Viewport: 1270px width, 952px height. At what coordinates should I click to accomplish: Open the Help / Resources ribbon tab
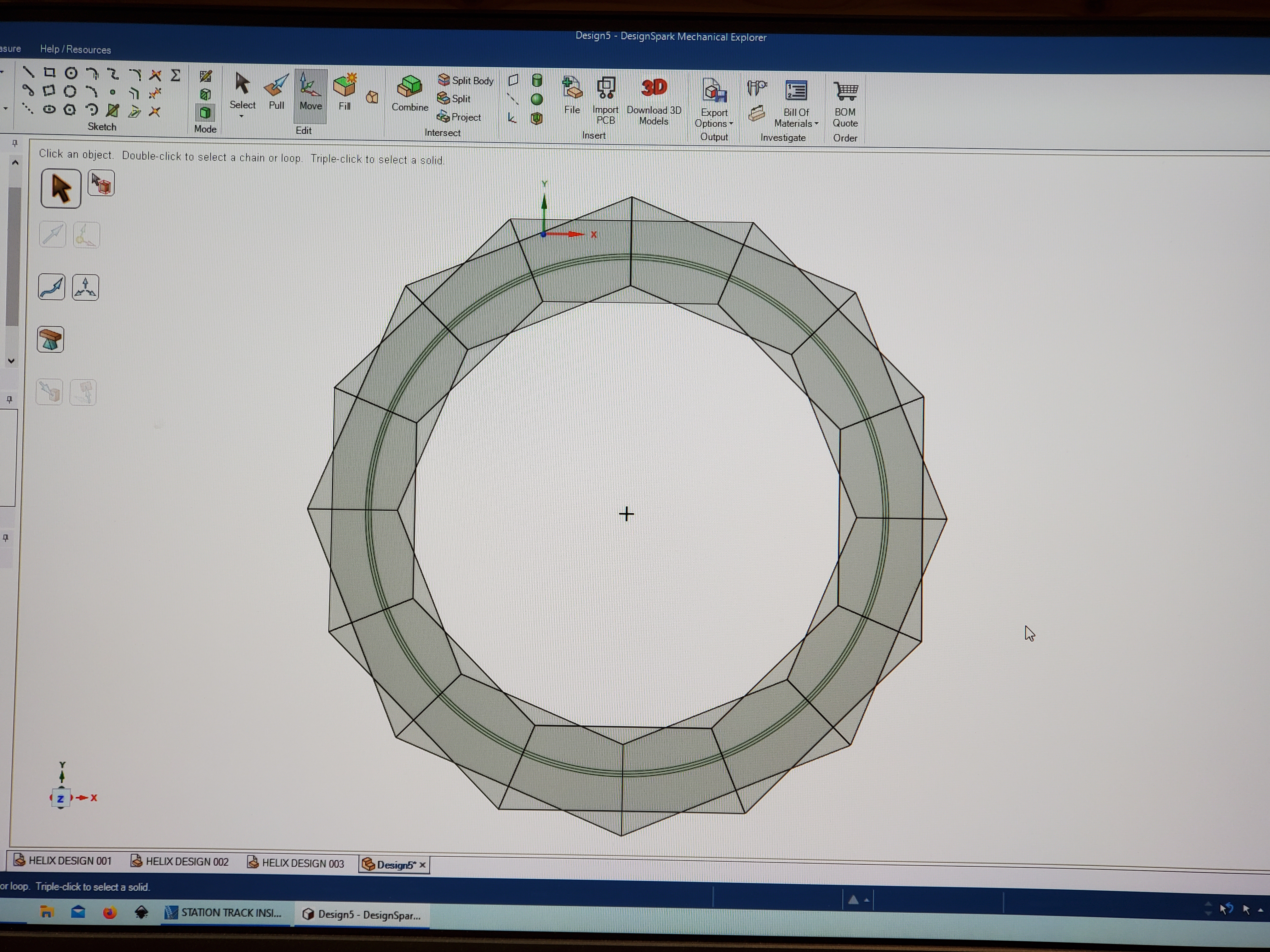[x=75, y=49]
